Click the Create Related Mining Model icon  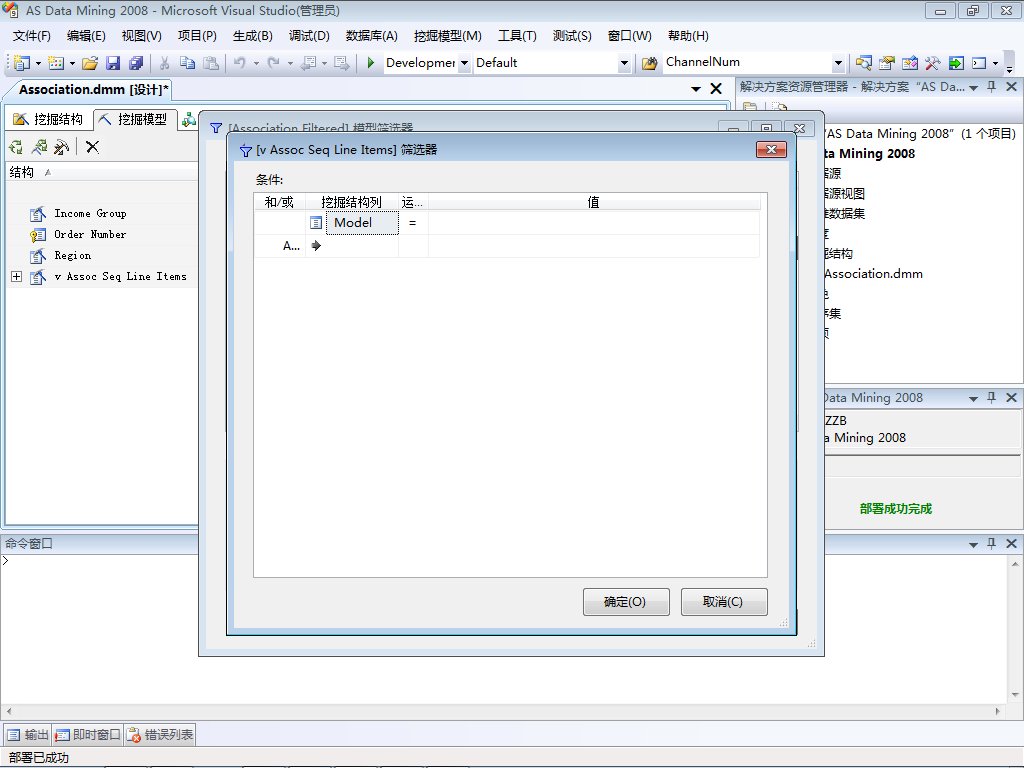tap(39, 147)
